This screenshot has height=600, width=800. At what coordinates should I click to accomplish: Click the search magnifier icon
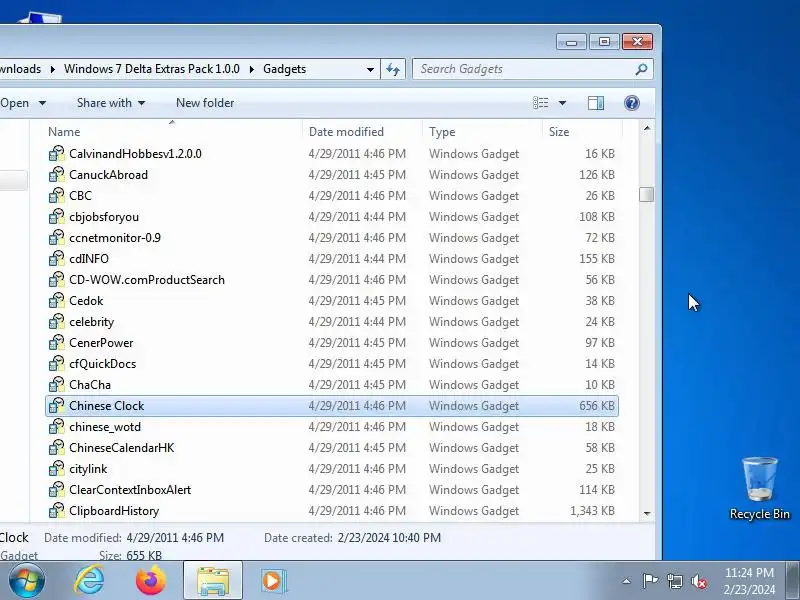click(x=641, y=69)
